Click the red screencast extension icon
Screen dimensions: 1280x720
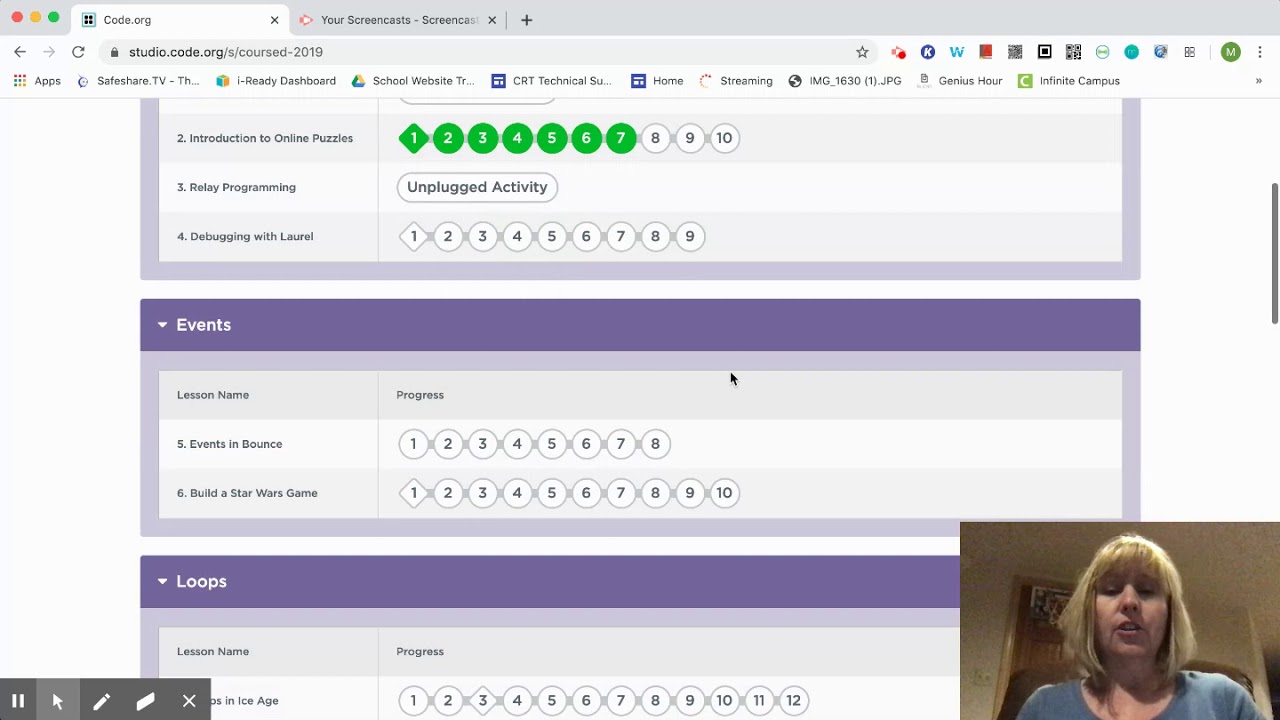(899, 52)
